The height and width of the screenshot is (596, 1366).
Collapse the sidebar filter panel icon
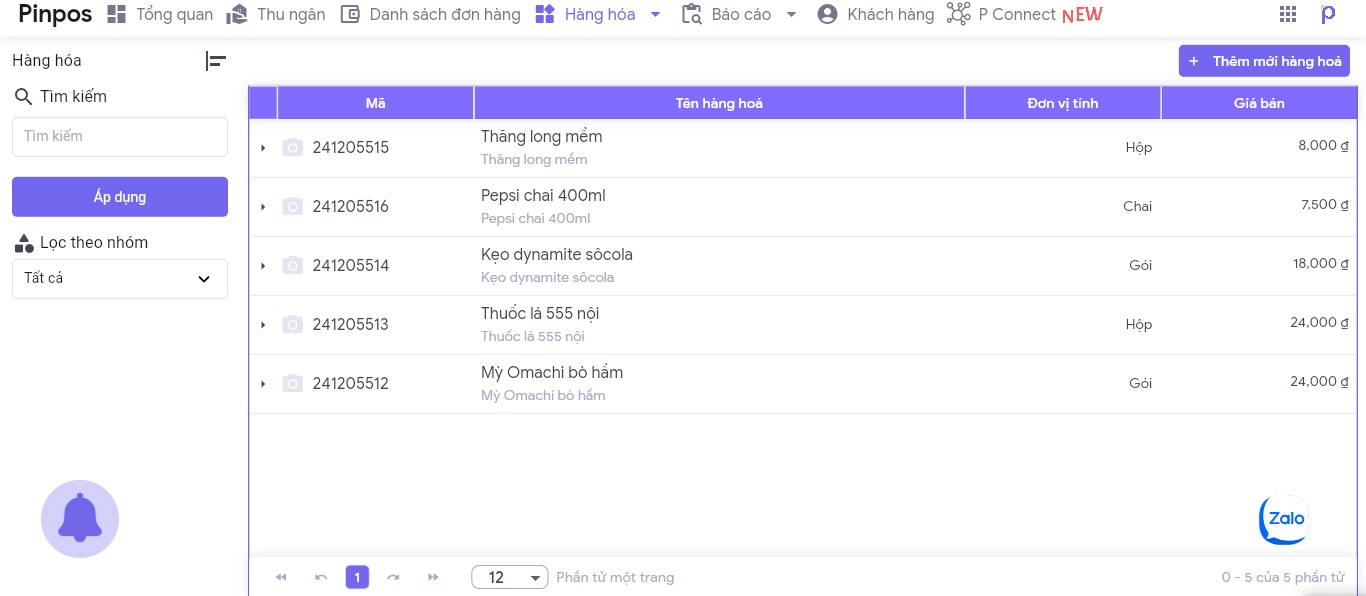click(215, 61)
